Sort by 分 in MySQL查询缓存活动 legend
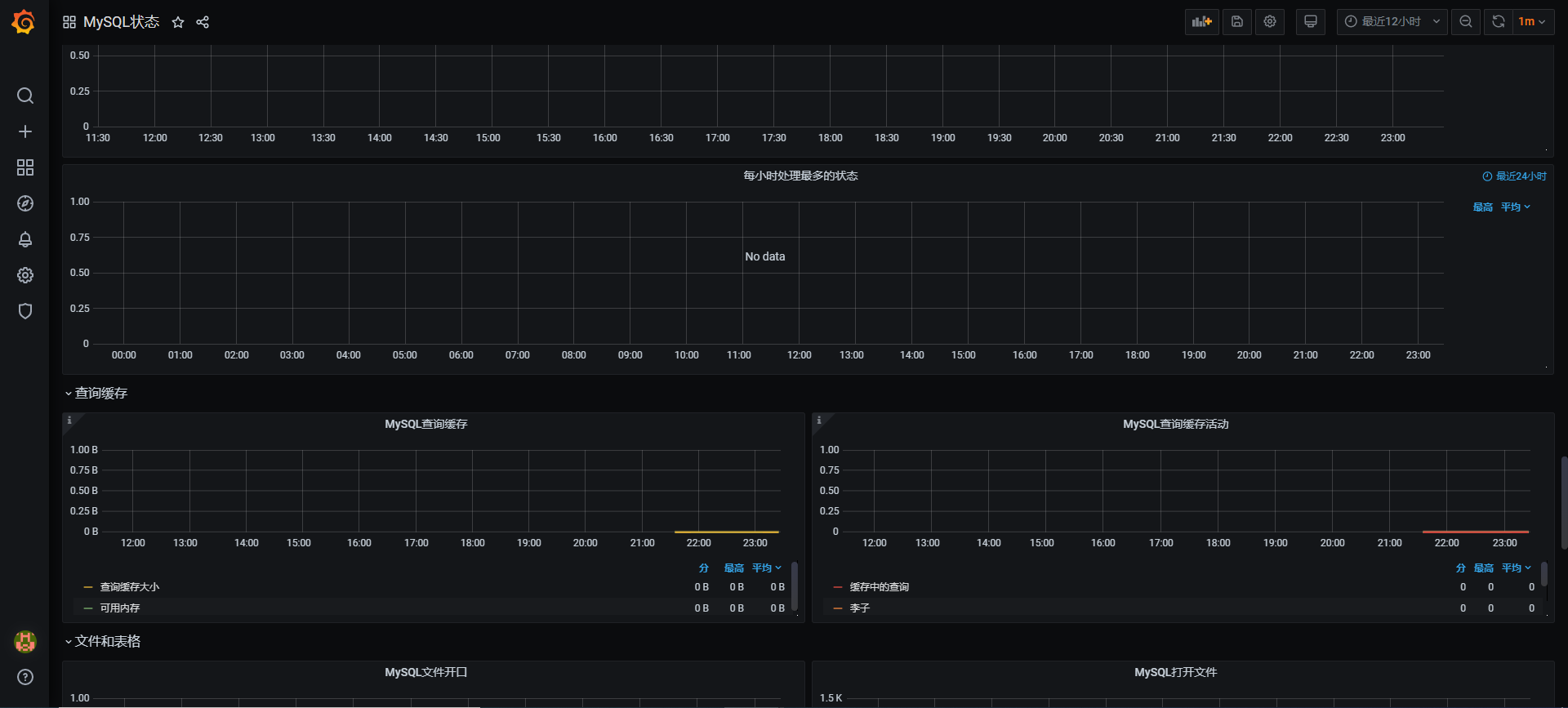The image size is (1568, 708). 1461,568
